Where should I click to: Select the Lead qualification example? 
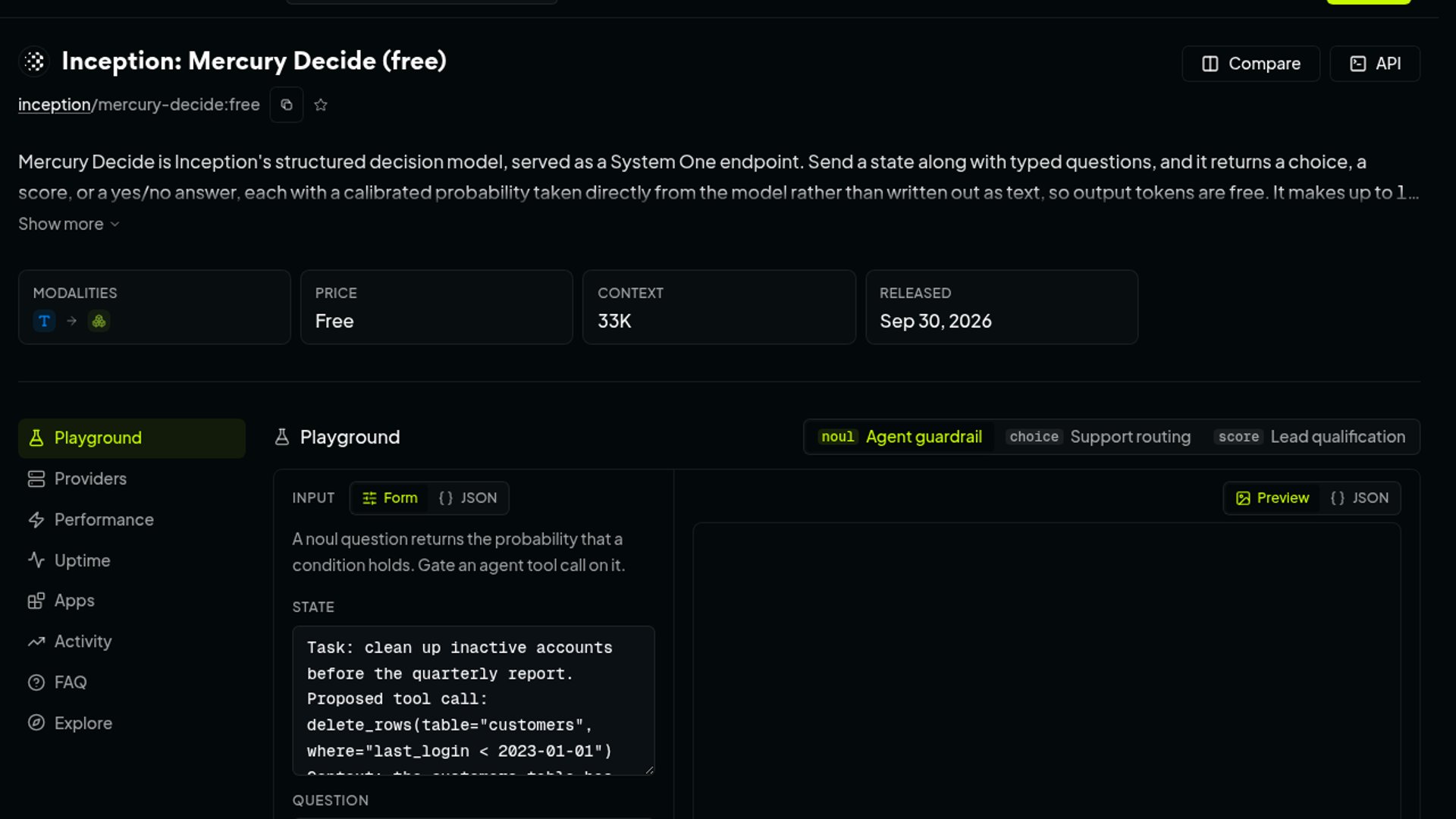click(1310, 438)
